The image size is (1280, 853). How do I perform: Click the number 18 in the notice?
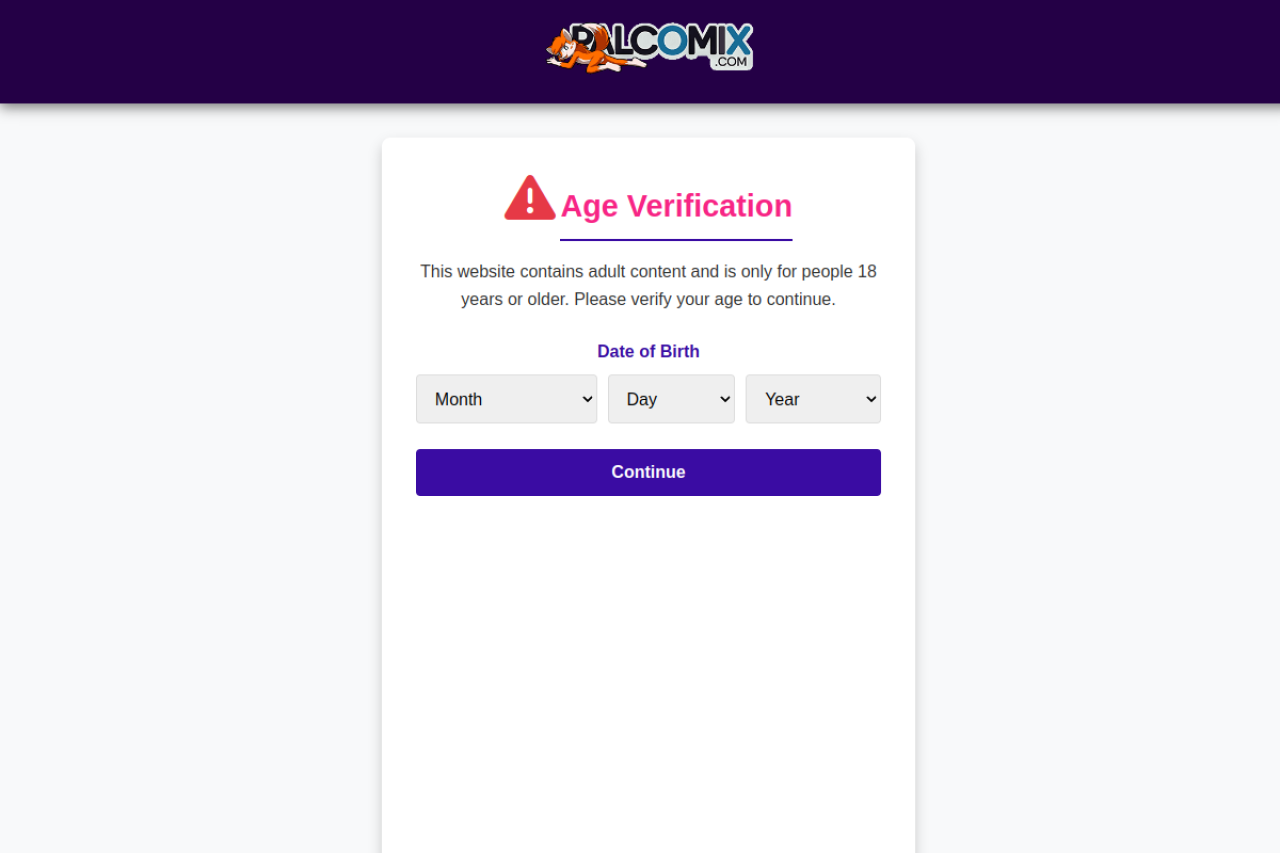point(867,272)
